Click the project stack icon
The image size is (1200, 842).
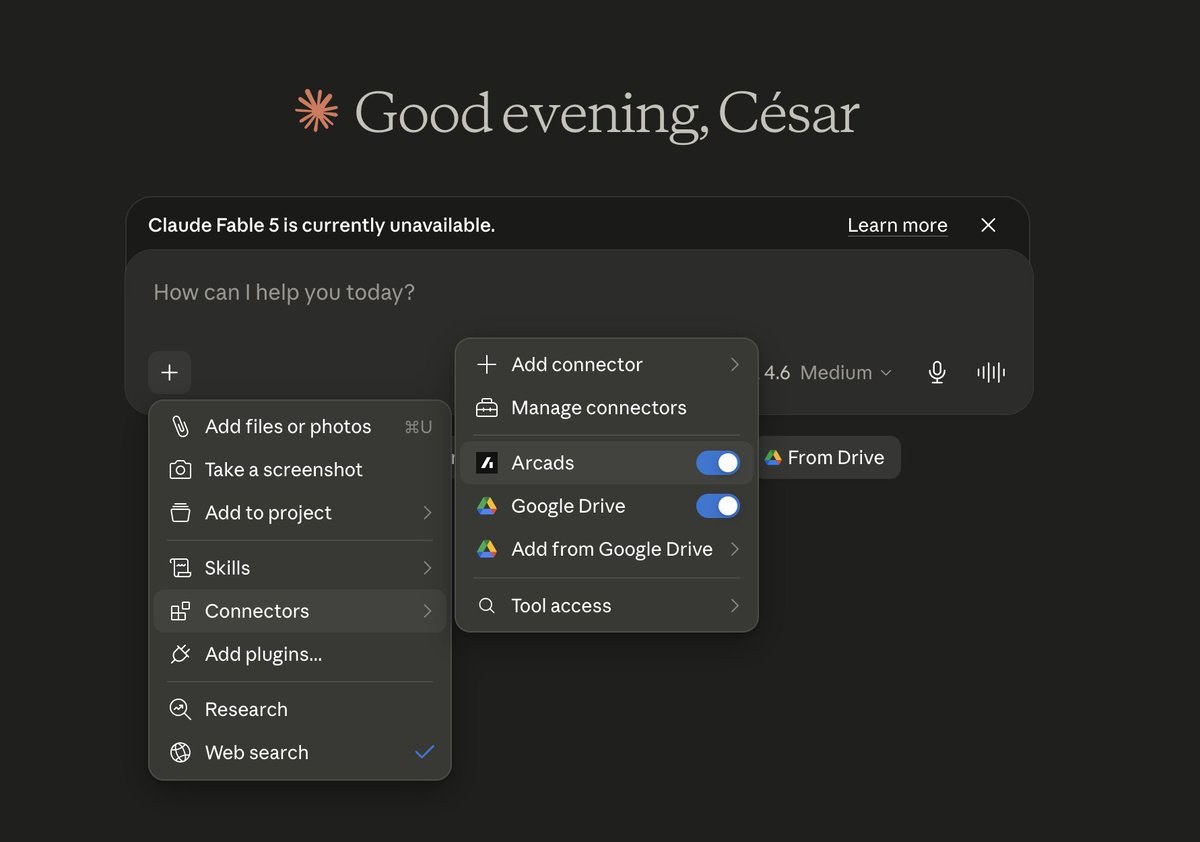pyautogui.click(x=180, y=513)
